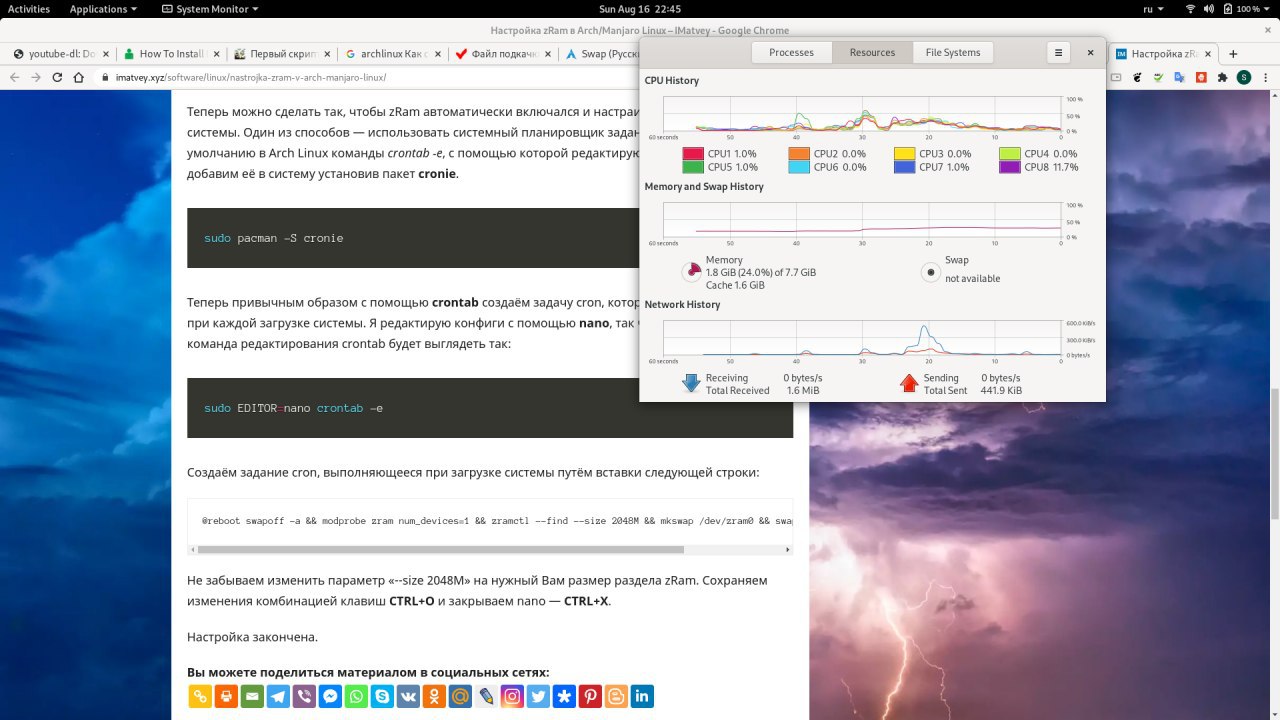Click the Chrome address bar URL
The height and width of the screenshot is (720, 1280).
[251, 77]
